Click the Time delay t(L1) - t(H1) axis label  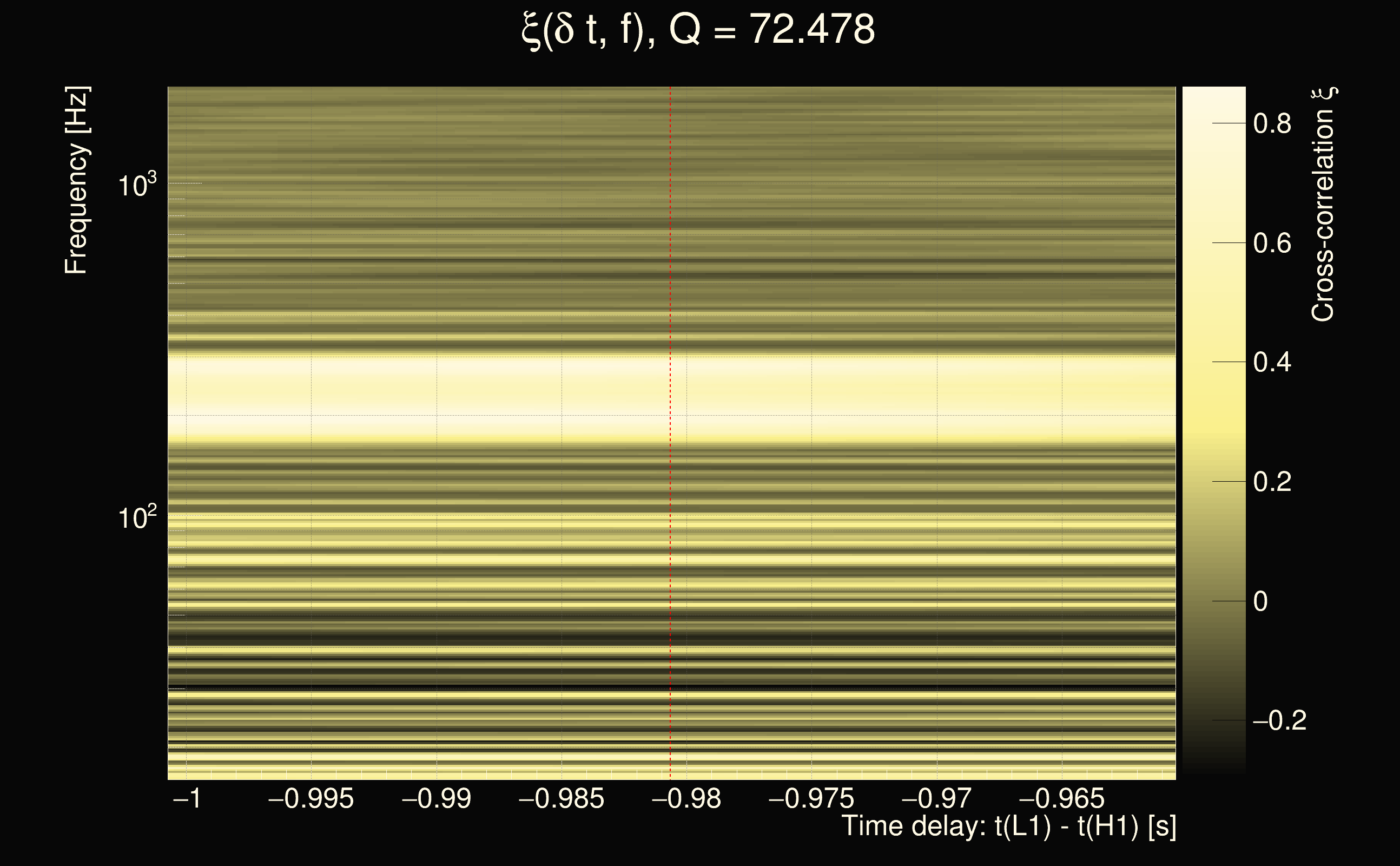(1008, 826)
